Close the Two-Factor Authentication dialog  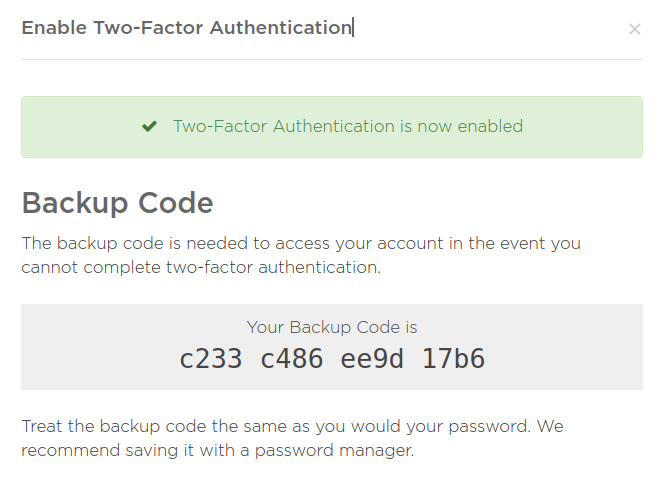634,29
